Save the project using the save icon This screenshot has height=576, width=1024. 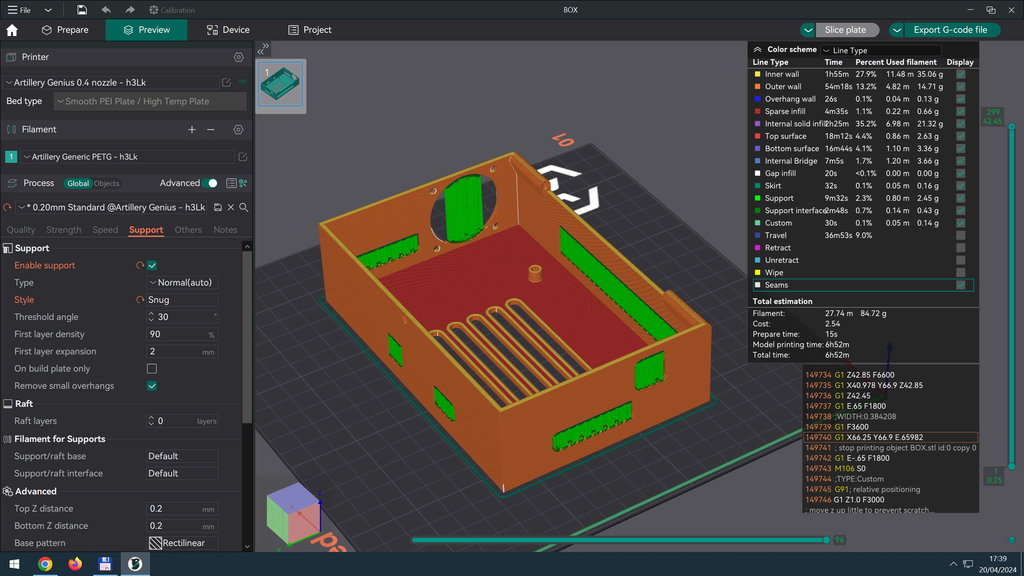[x=81, y=10]
